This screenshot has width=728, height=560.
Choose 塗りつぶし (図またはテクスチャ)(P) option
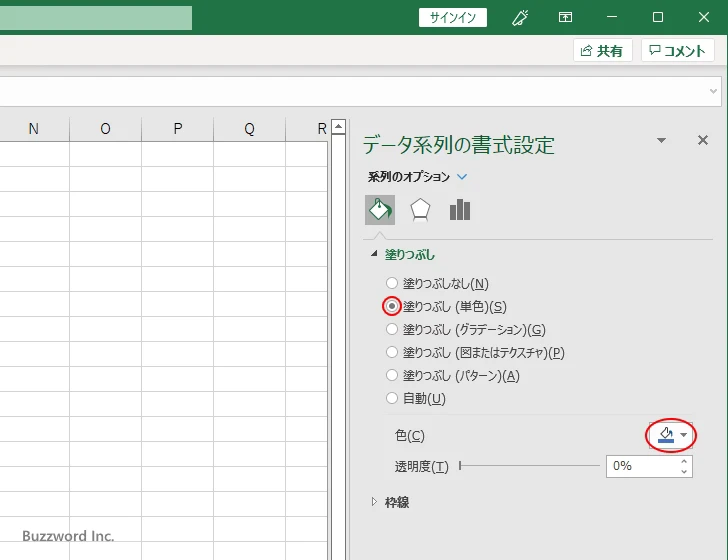392,352
